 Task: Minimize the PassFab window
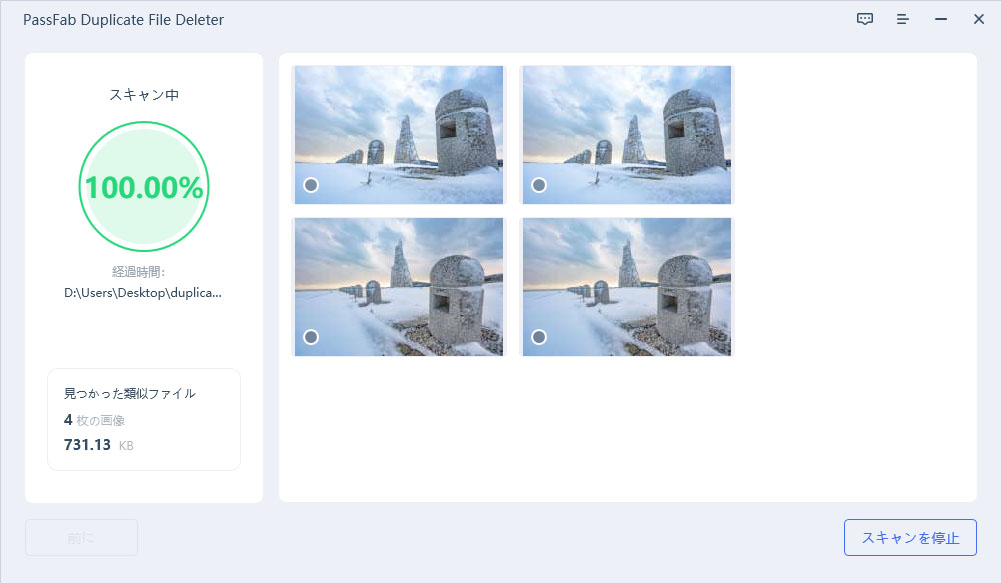pos(940,19)
